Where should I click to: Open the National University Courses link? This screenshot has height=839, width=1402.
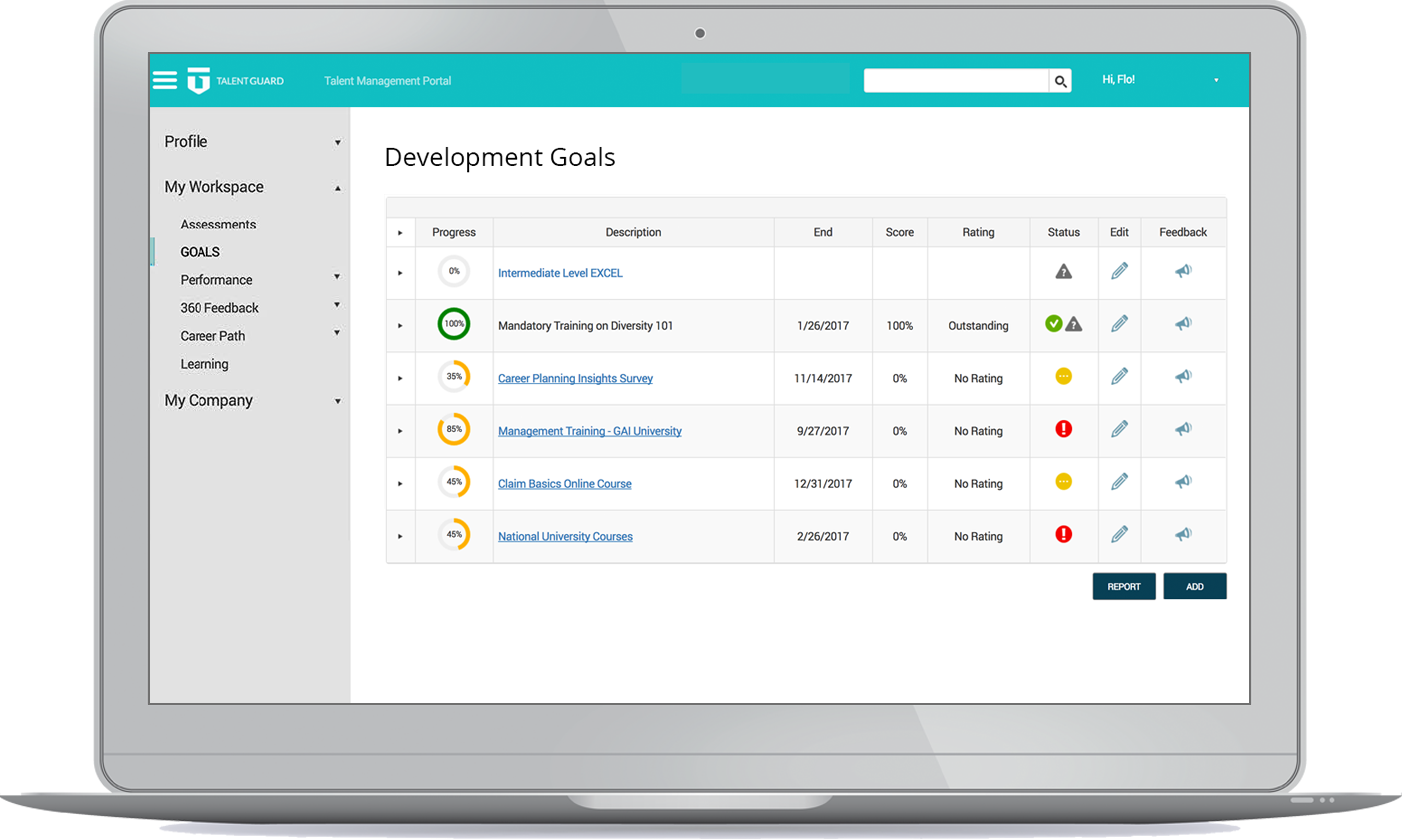565,537
